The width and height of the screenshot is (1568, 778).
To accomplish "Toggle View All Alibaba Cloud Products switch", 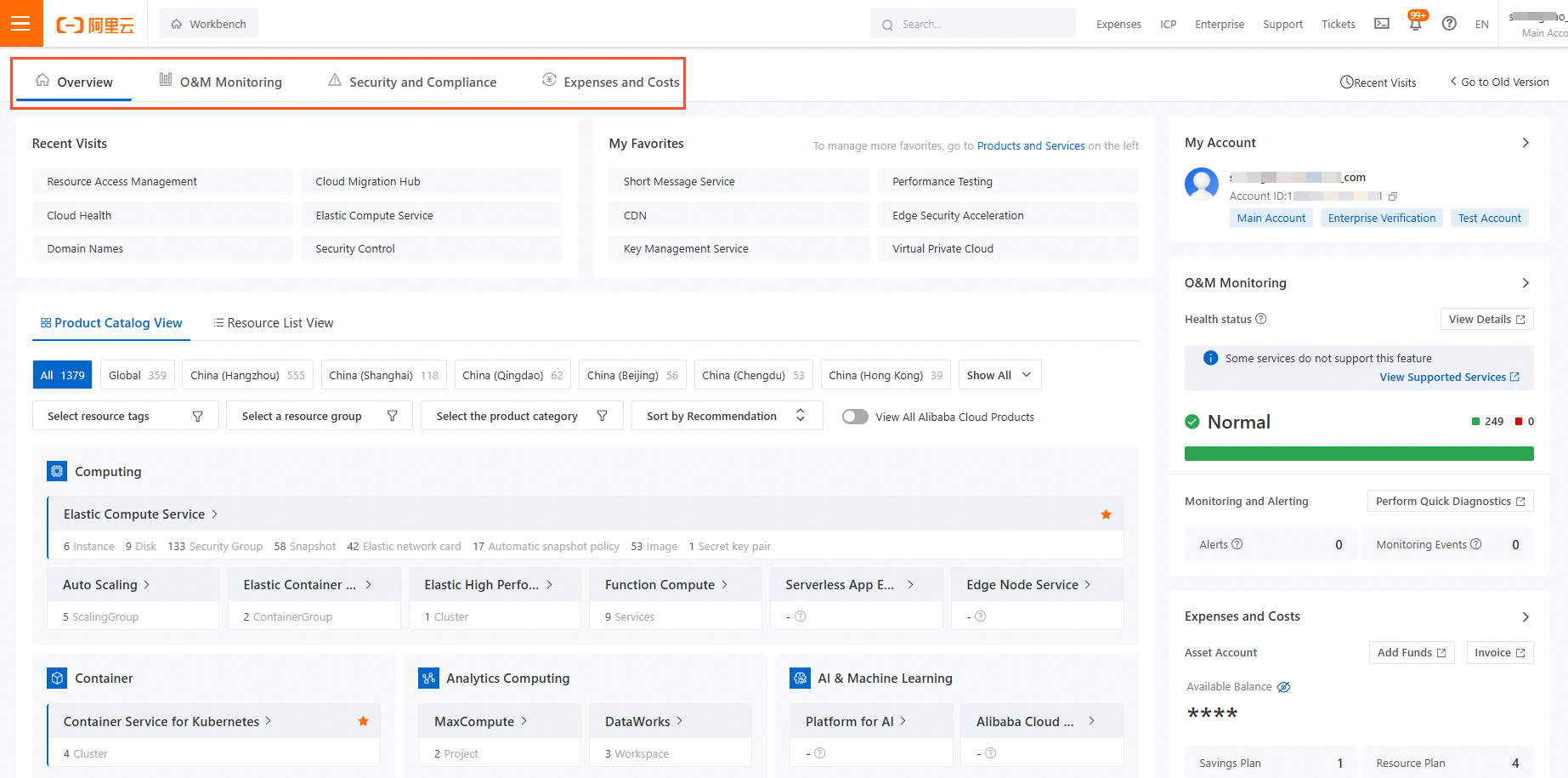I will [855, 417].
